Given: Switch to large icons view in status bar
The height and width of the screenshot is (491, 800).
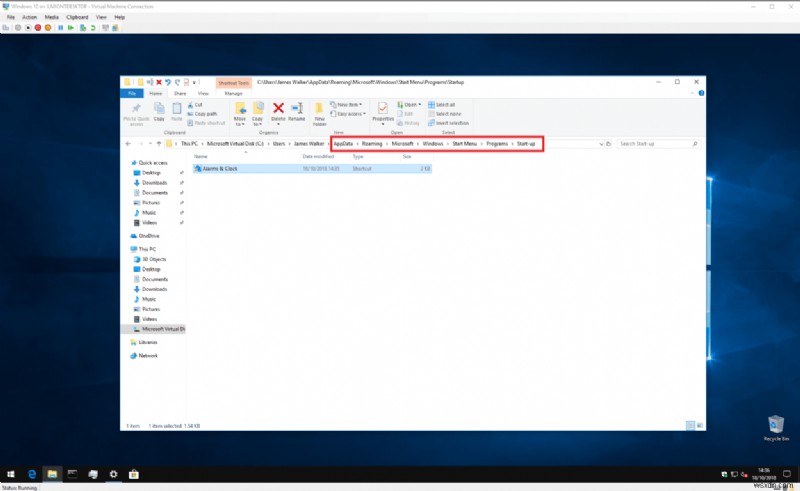Looking at the screenshot, I should pos(699,425).
